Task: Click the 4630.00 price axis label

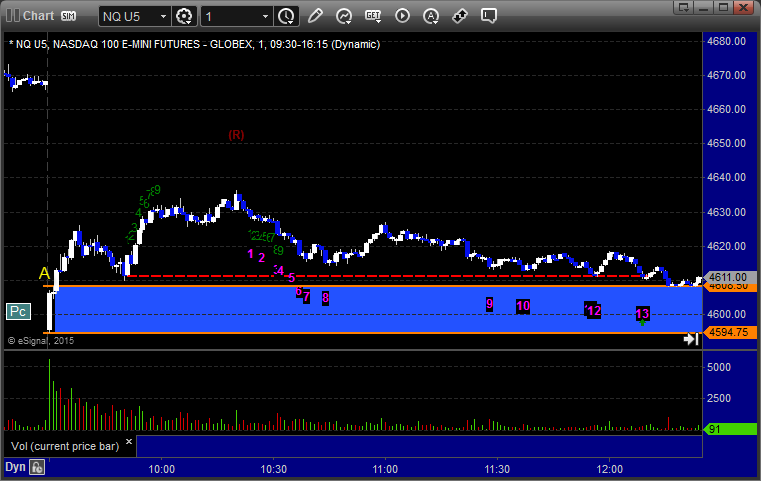Action: pos(727,212)
